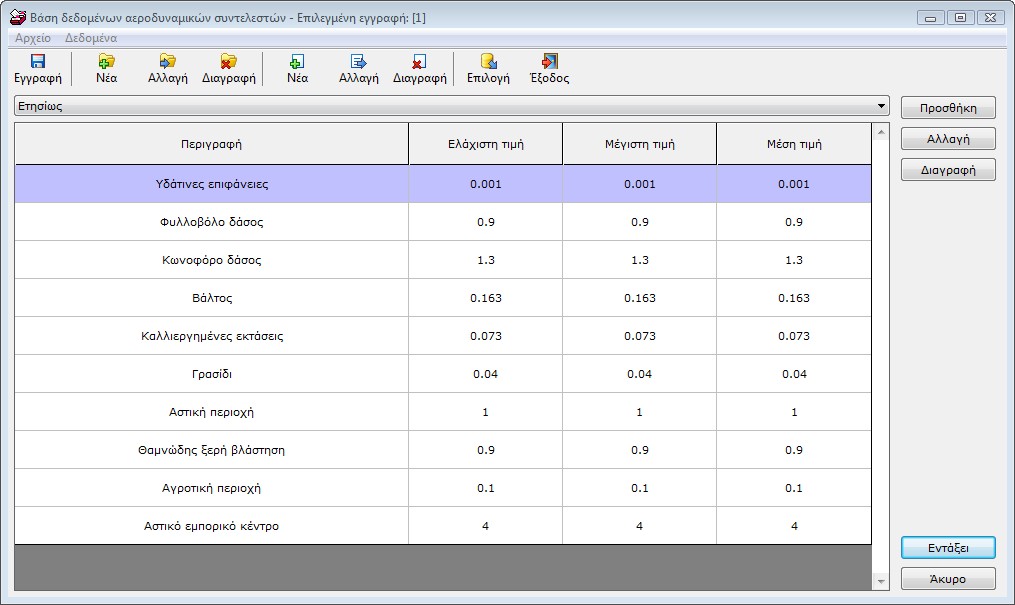This screenshot has width=1015, height=605.
Task: Open the Αρχείο menu
Action: pos(33,38)
